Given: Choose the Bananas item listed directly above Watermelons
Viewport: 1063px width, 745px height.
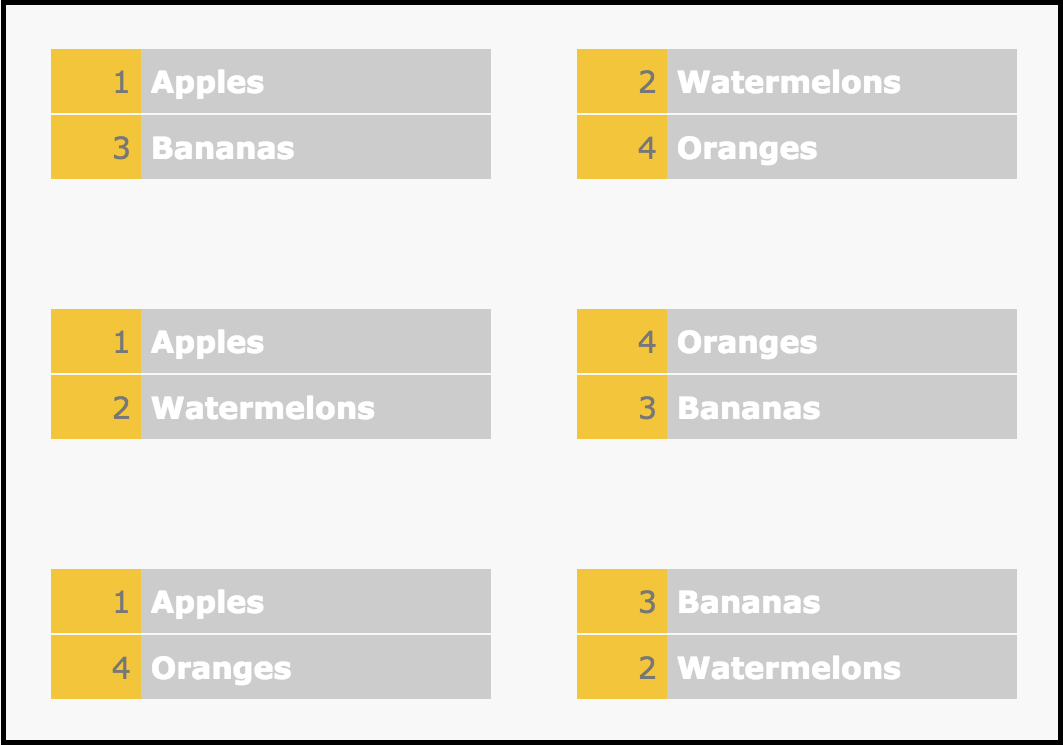Looking at the screenshot, I should [x=797, y=601].
